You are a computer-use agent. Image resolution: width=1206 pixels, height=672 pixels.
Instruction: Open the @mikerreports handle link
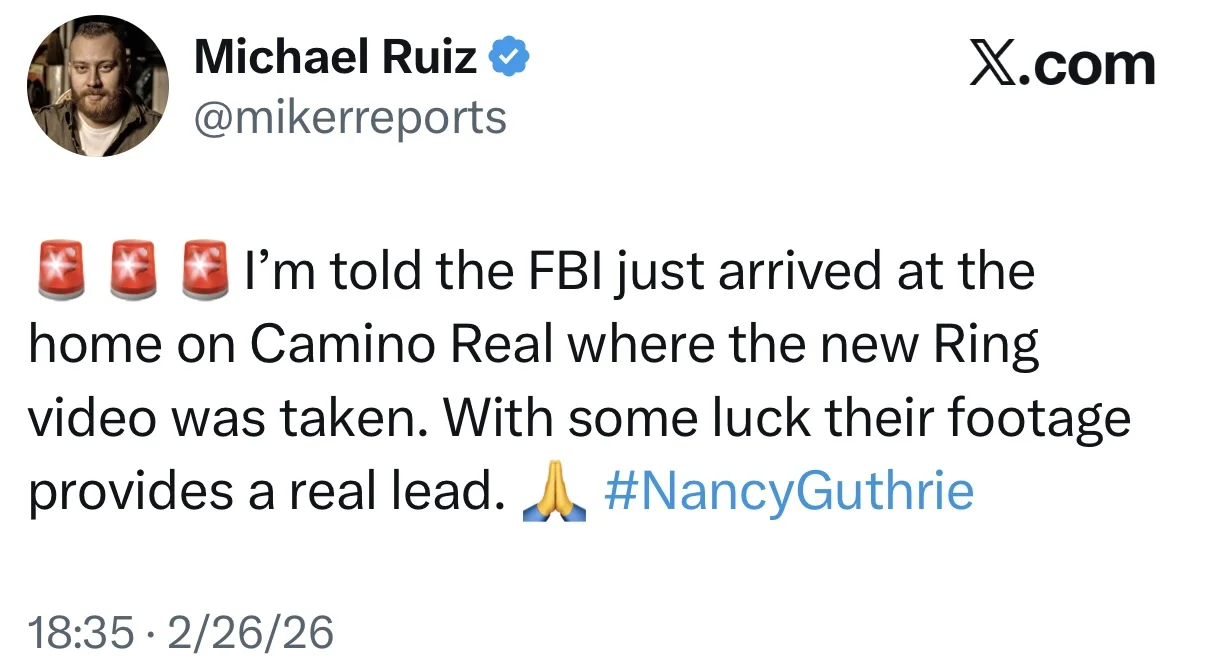click(350, 118)
